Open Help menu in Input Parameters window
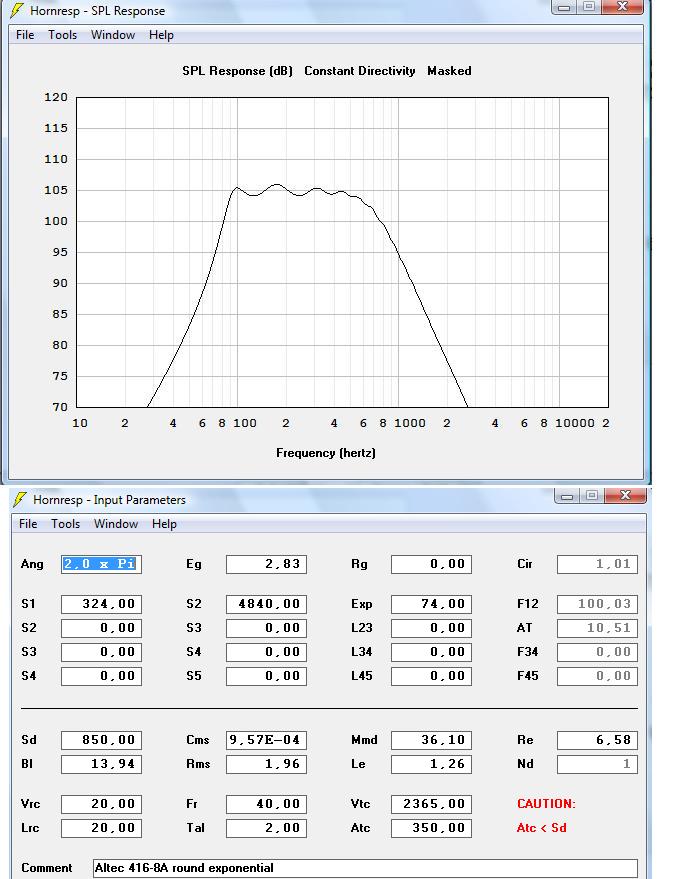Screen dimensions: 684x879 click(x=164, y=524)
